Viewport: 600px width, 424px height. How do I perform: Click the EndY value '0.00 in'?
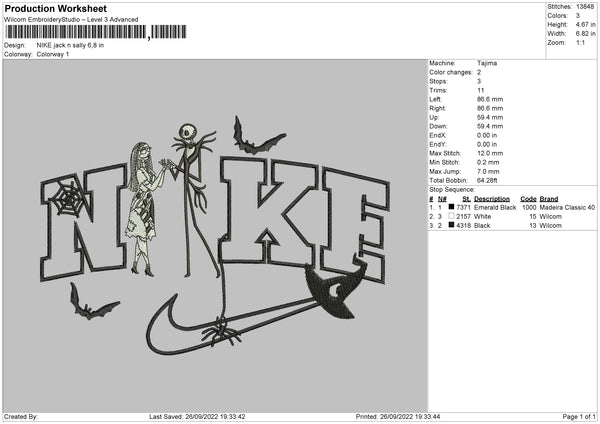click(487, 144)
